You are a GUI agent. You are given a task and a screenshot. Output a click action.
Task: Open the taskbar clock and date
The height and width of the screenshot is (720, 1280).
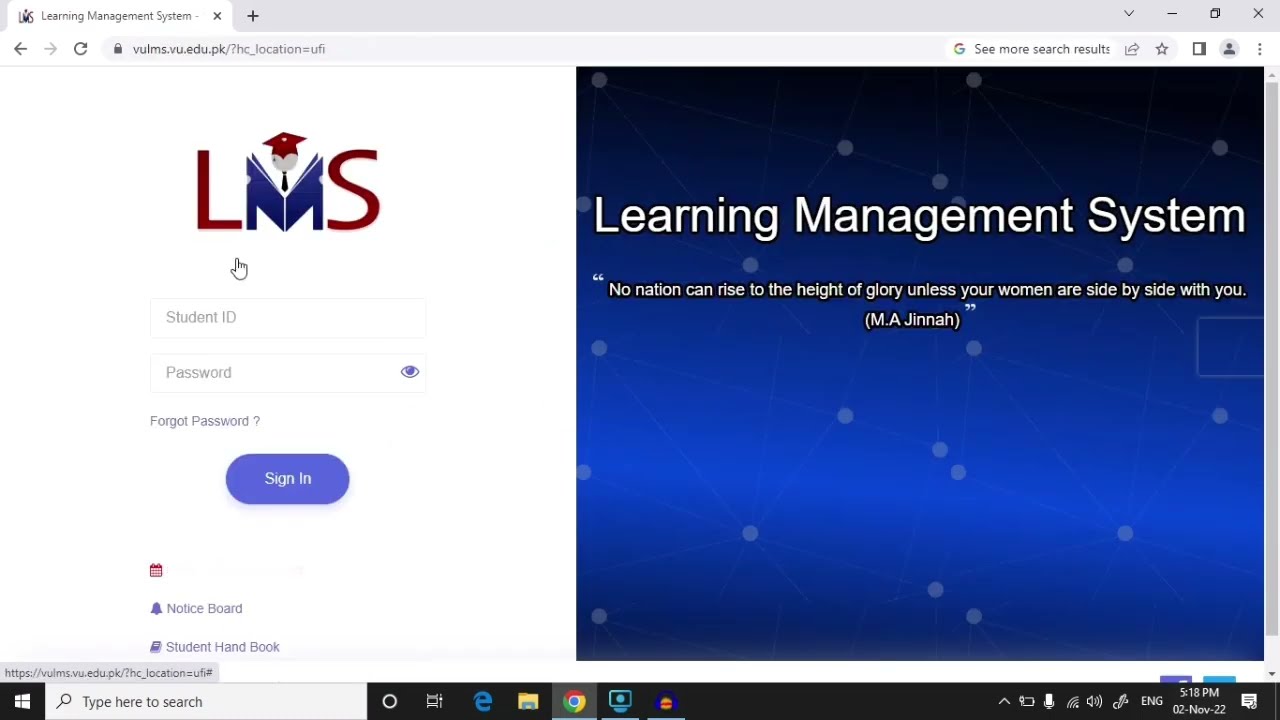(1199, 701)
